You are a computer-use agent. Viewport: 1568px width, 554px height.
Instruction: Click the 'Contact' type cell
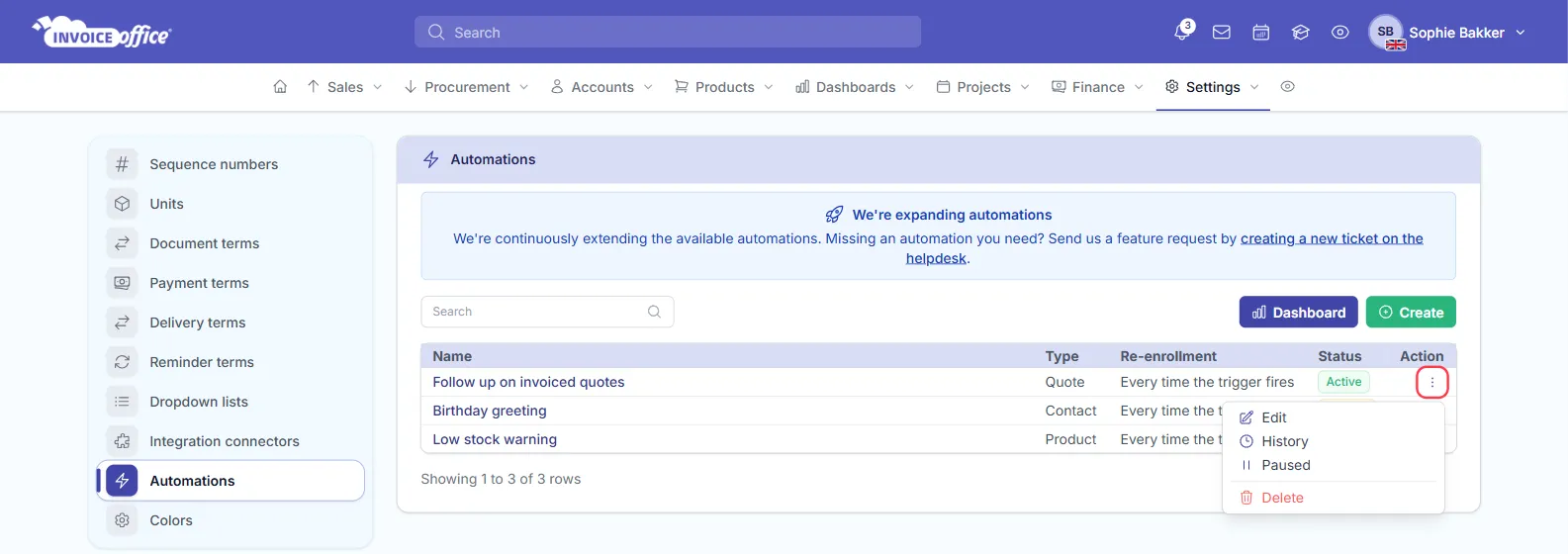pos(1070,411)
